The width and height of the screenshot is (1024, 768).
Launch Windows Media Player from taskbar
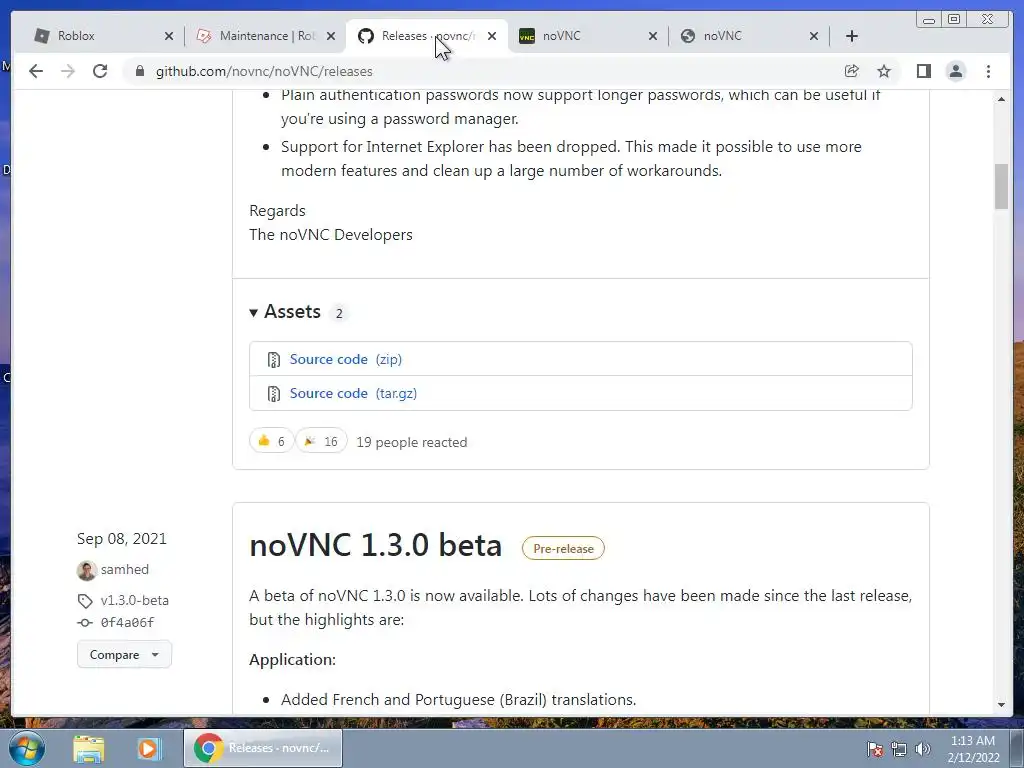click(148, 748)
